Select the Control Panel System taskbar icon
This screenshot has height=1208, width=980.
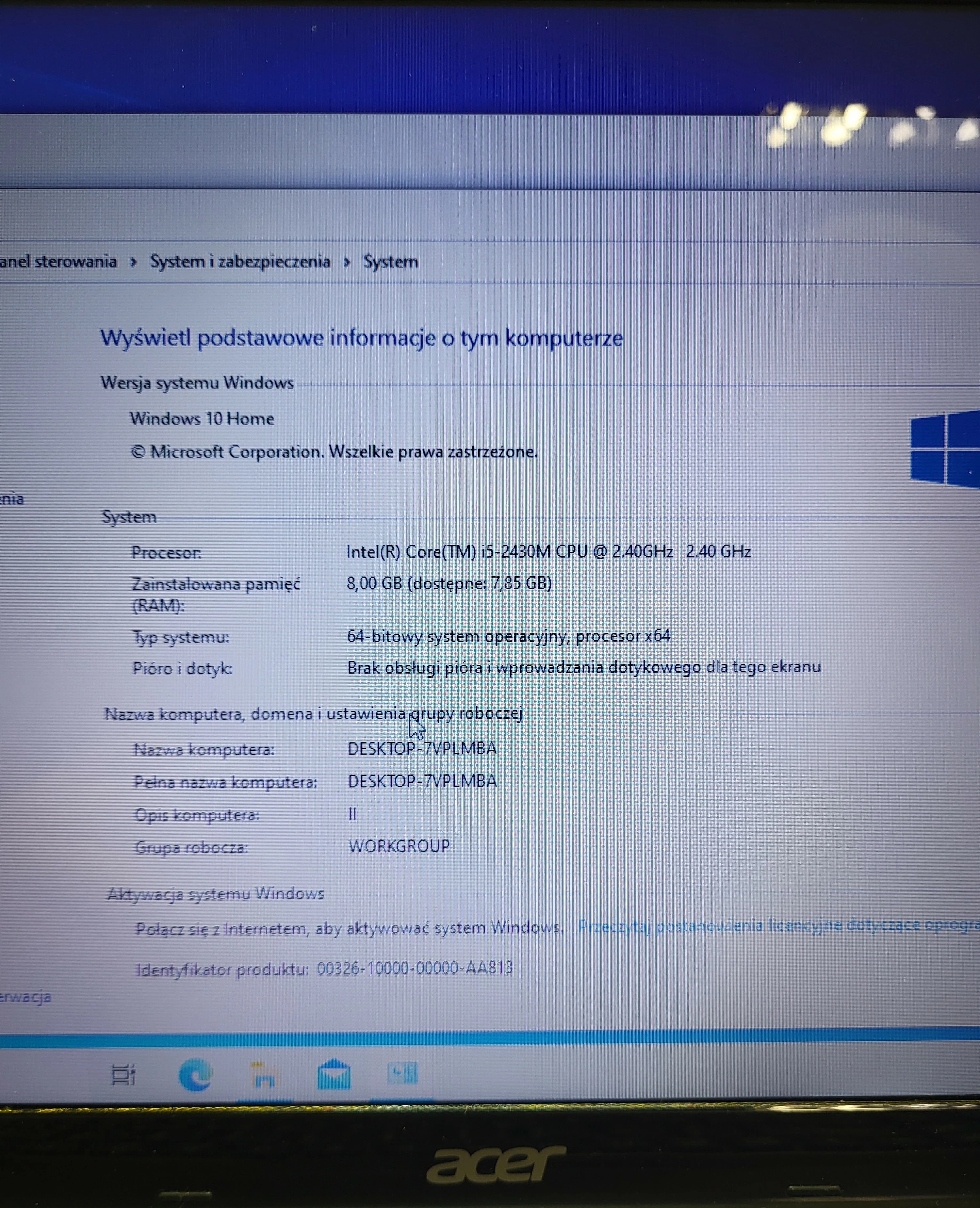402,1072
